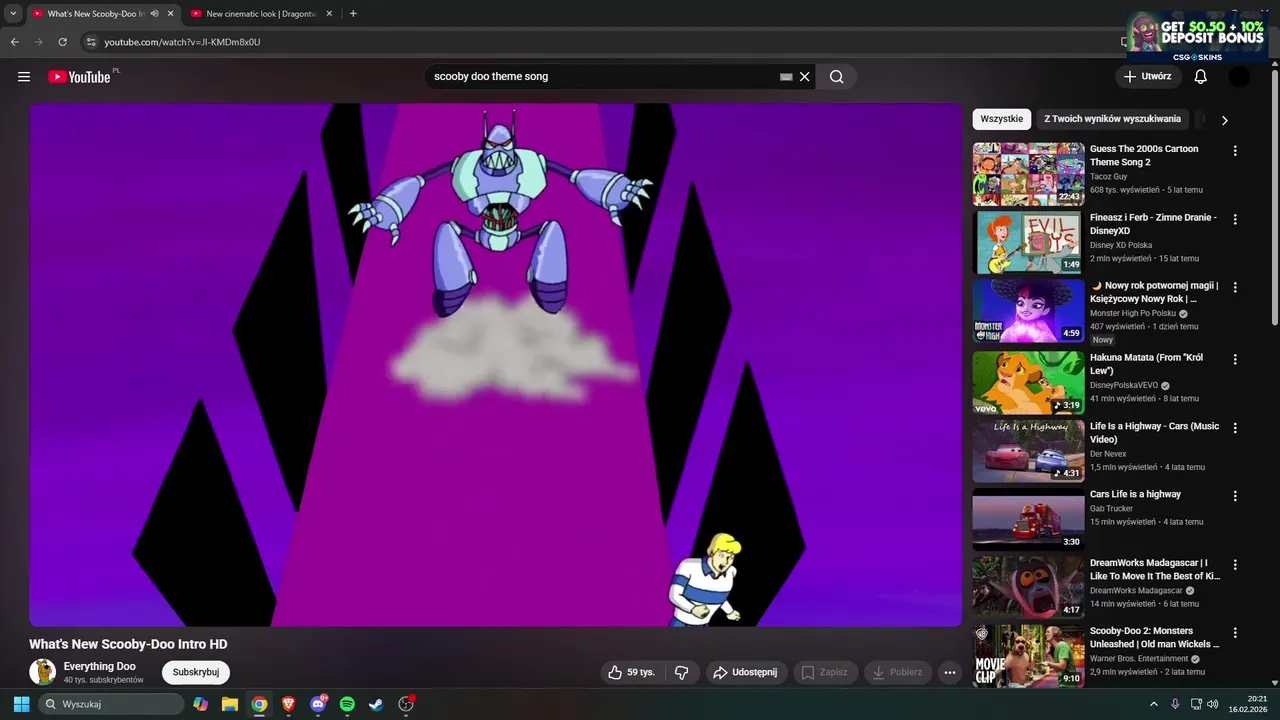
Task: Show hidden system tray icons
Action: pyautogui.click(x=1153, y=704)
